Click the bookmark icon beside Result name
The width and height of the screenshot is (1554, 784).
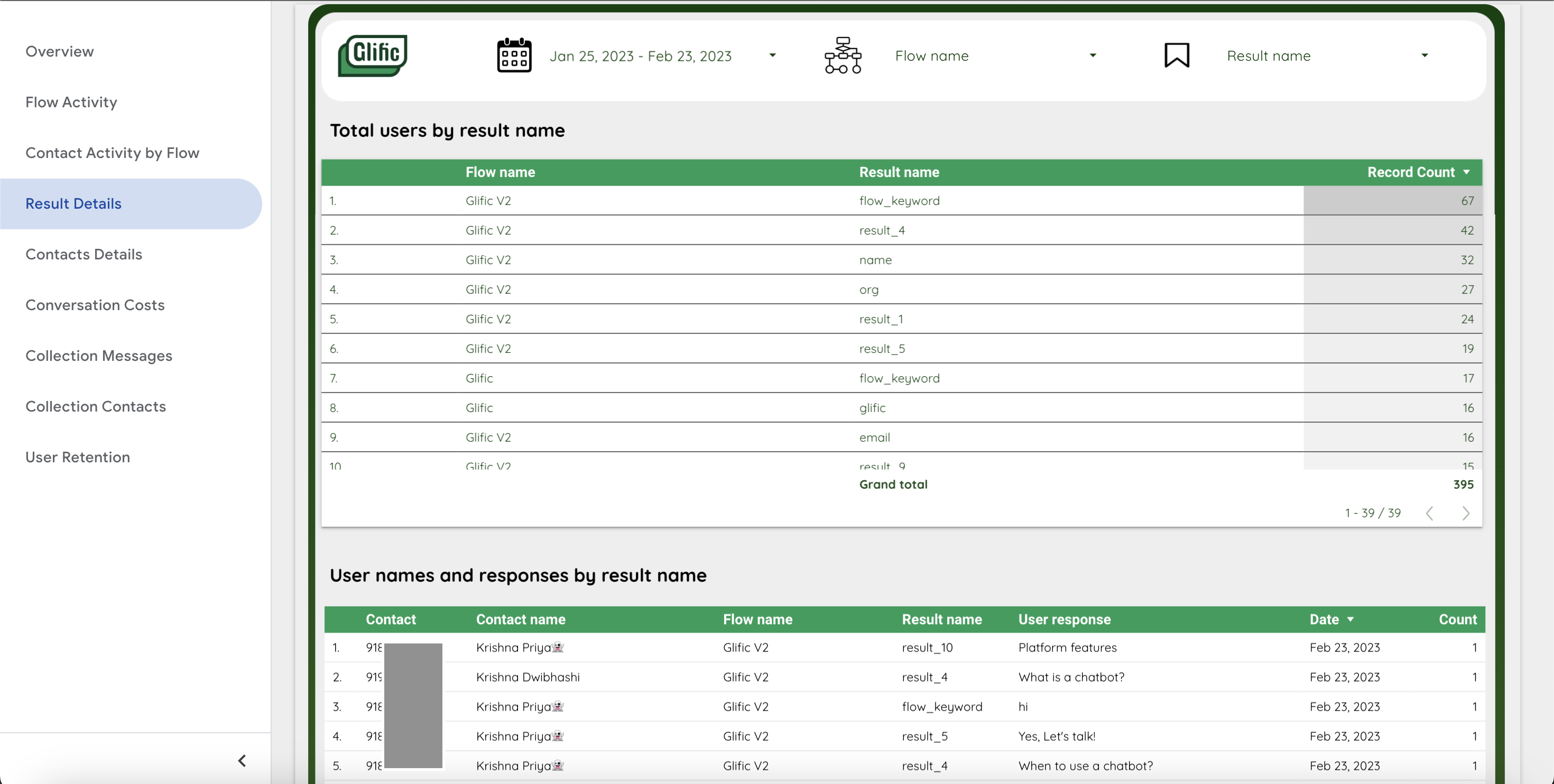tap(1177, 55)
